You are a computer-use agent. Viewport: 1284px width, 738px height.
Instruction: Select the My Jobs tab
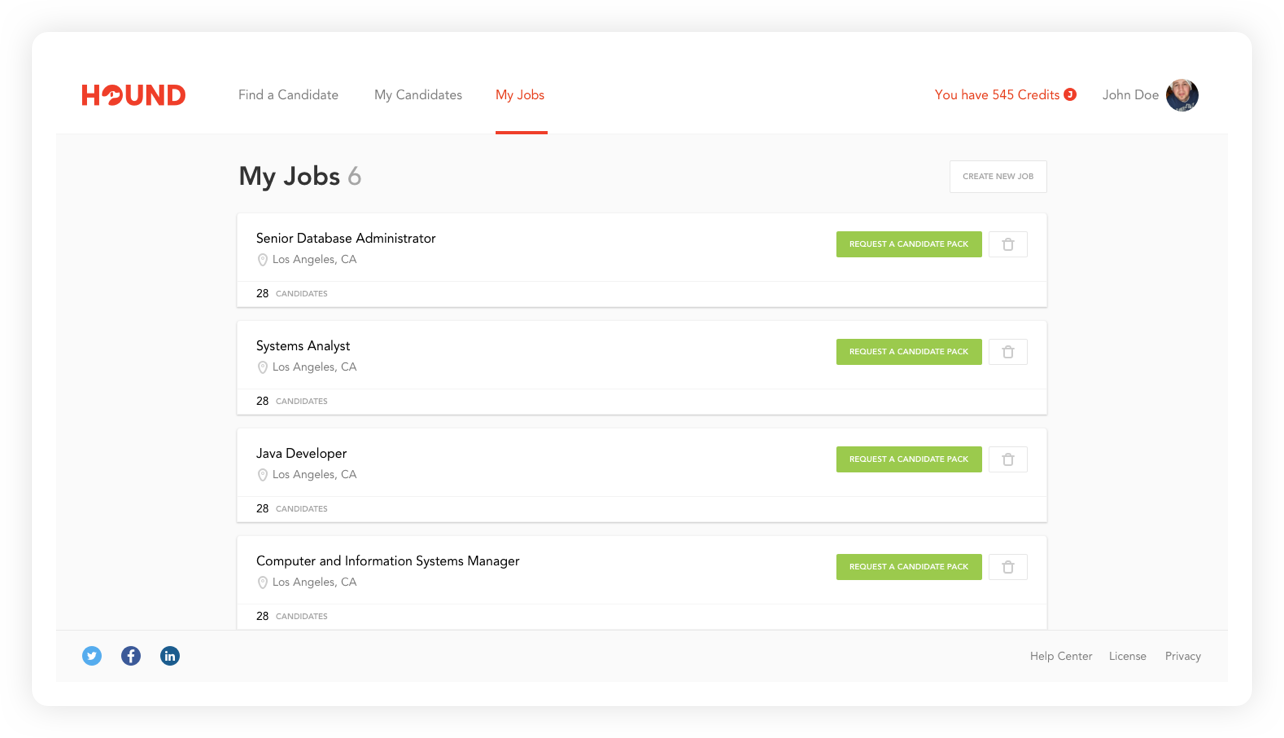pyautogui.click(x=520, y=95)
